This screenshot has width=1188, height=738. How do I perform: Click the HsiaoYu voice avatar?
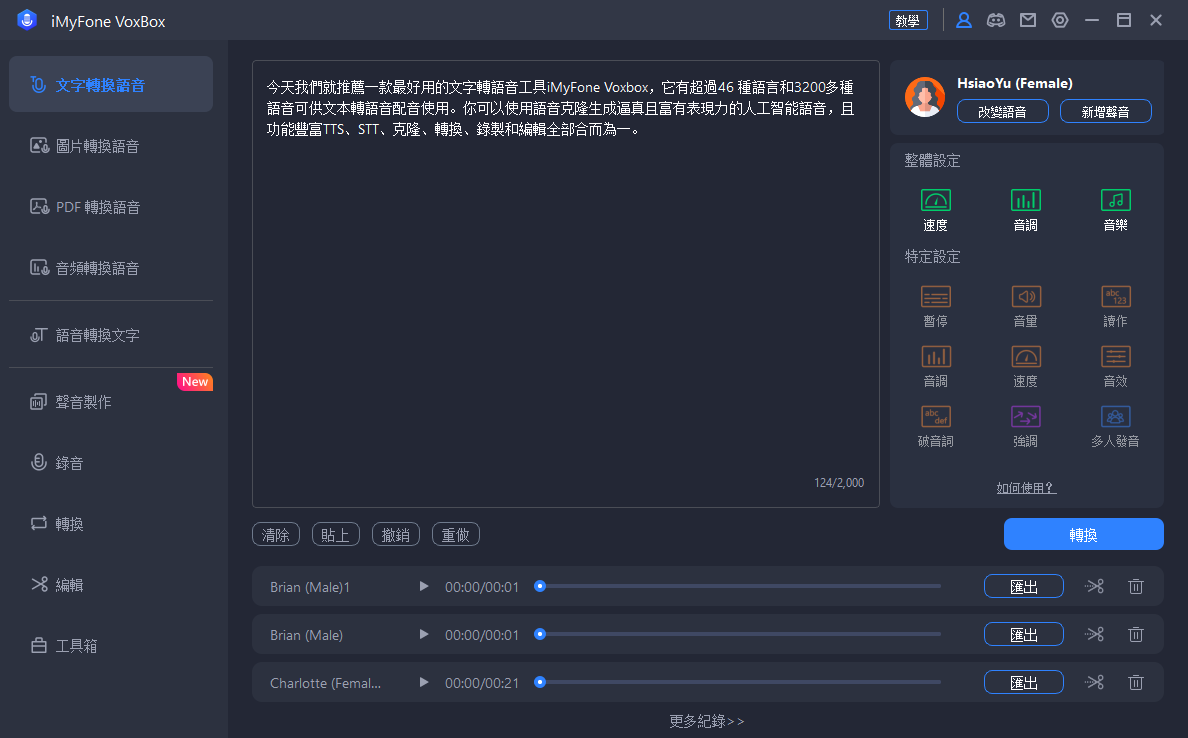click(x=924, y=97)
